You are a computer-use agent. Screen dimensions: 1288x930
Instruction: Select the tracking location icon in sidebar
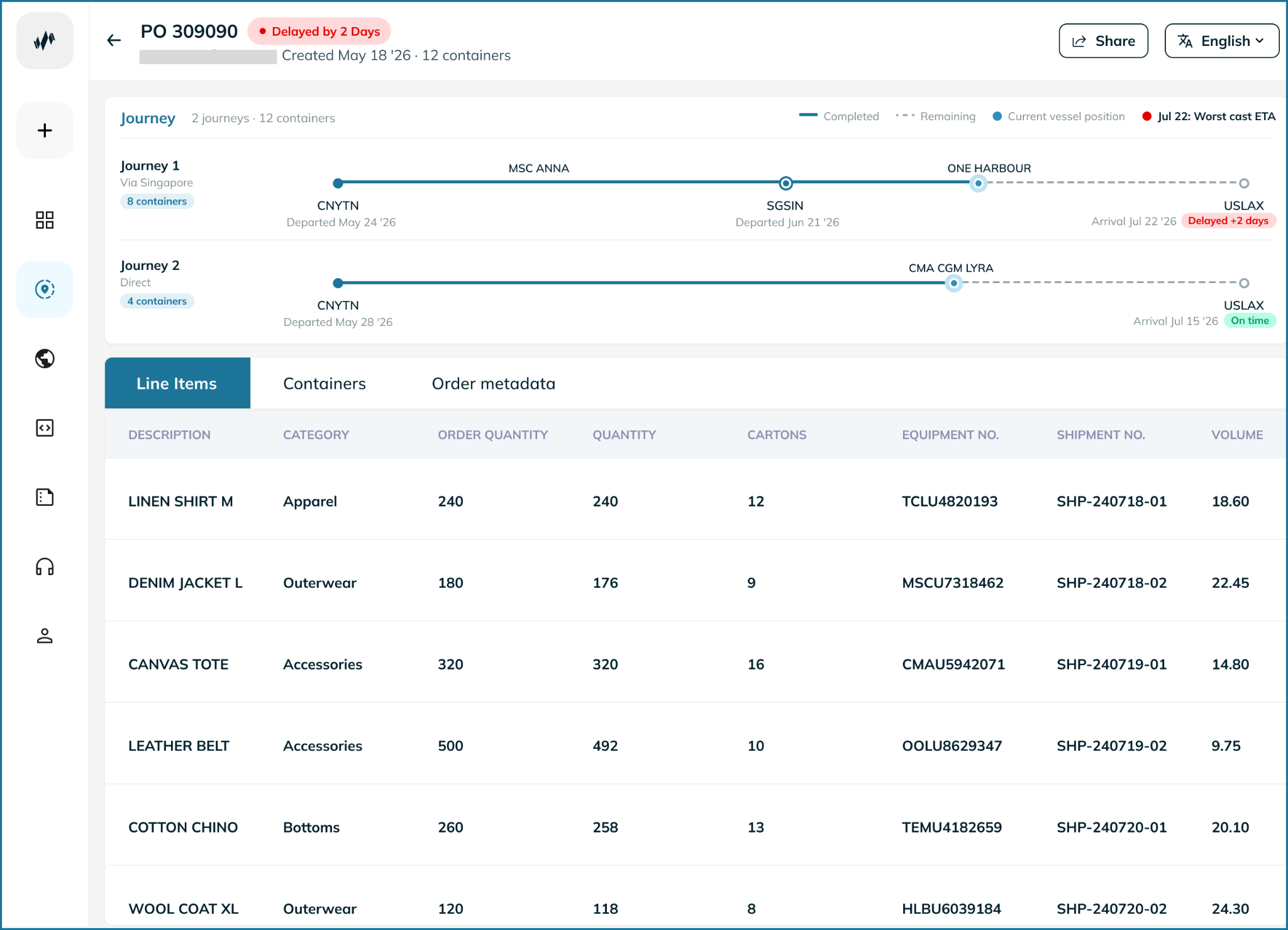[45, 289]
